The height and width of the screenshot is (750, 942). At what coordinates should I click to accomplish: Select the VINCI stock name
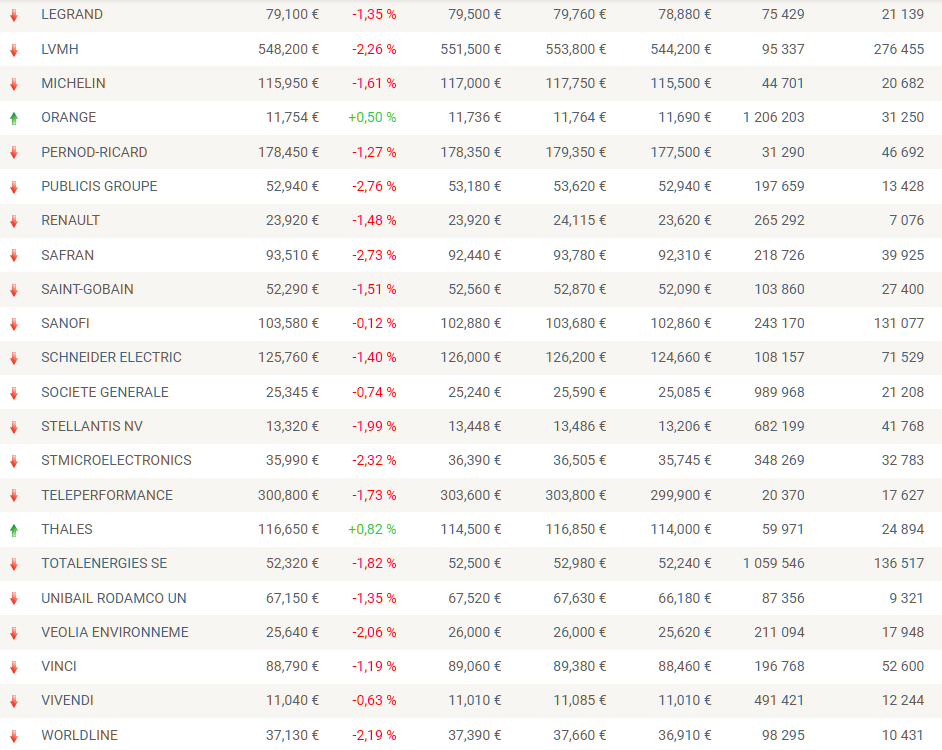pyautogui.click(x=59, y=666)
